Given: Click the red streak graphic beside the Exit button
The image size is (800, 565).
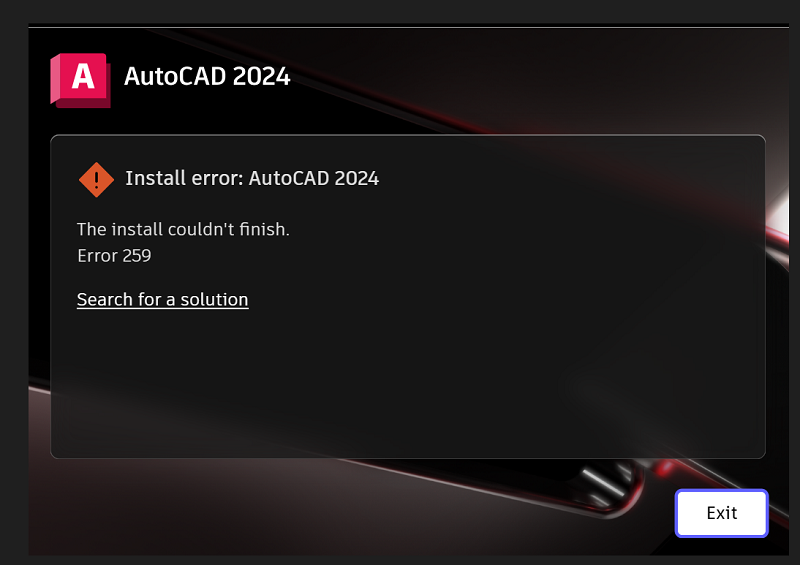Looking at the screenshot, I should 663,467.
